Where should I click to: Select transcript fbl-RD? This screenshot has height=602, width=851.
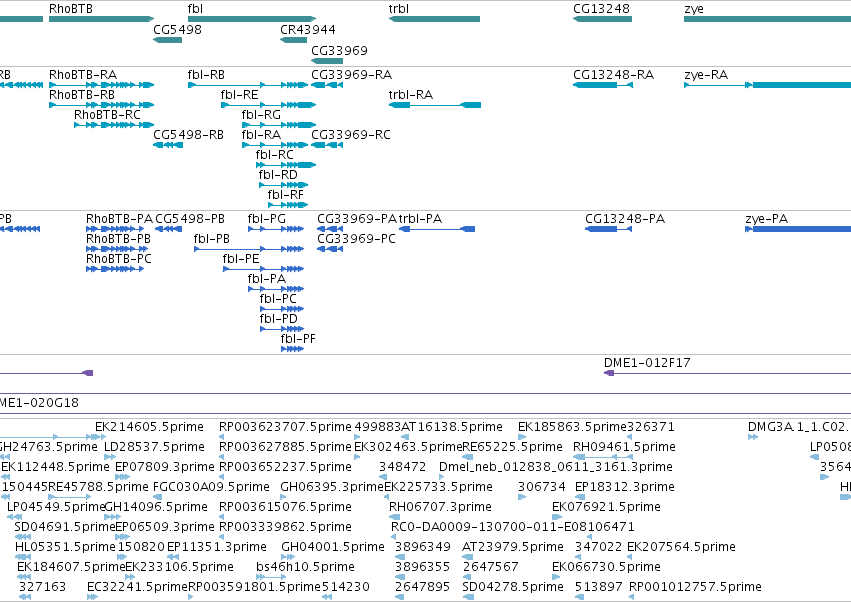click(278, 175)
